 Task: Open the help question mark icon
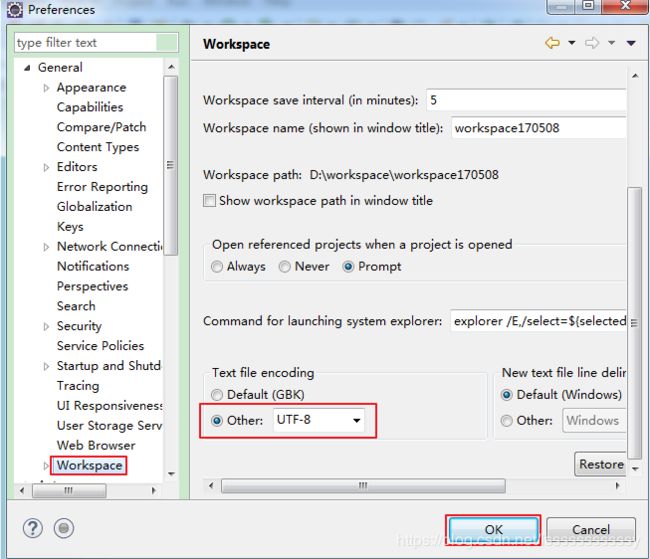click(x=32, y=528)
